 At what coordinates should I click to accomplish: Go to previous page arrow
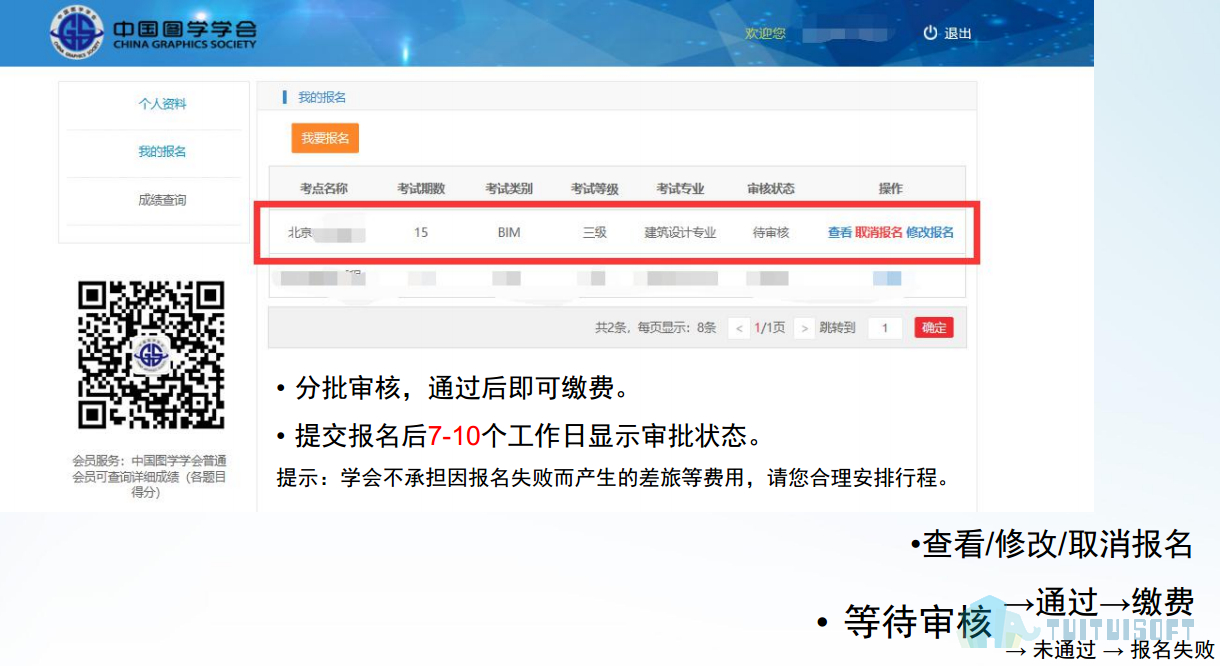[739, 328]
